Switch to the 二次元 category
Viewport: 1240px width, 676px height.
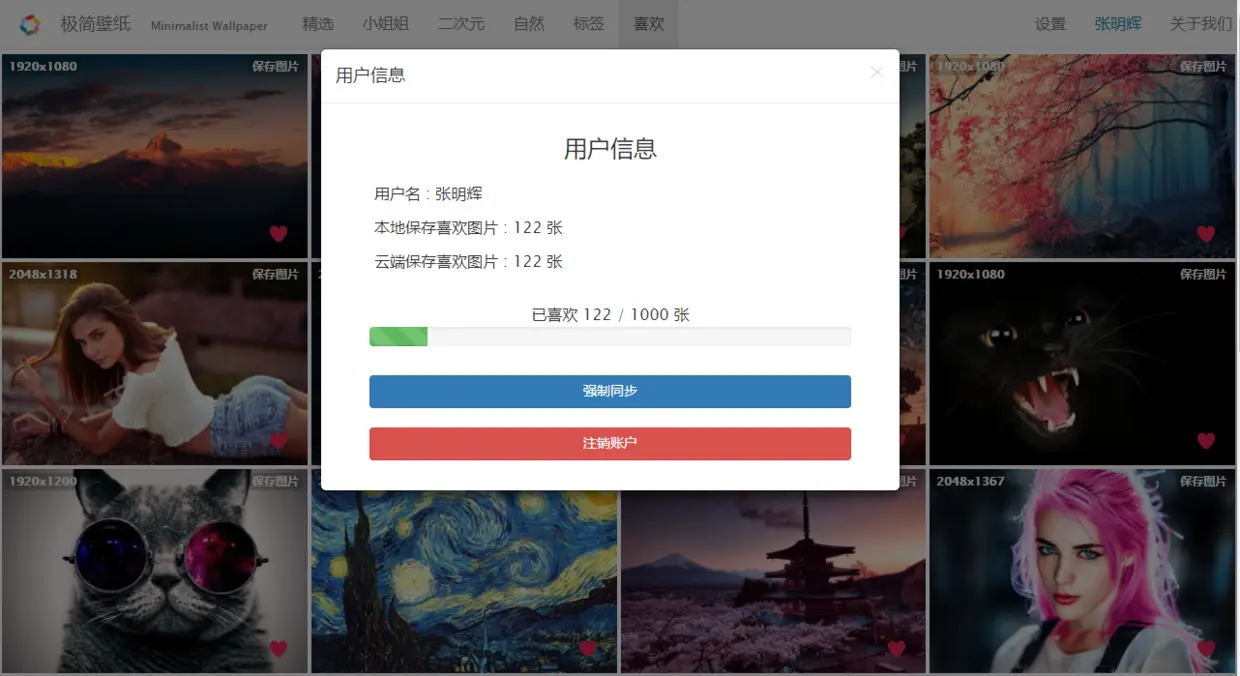[461, 24]
